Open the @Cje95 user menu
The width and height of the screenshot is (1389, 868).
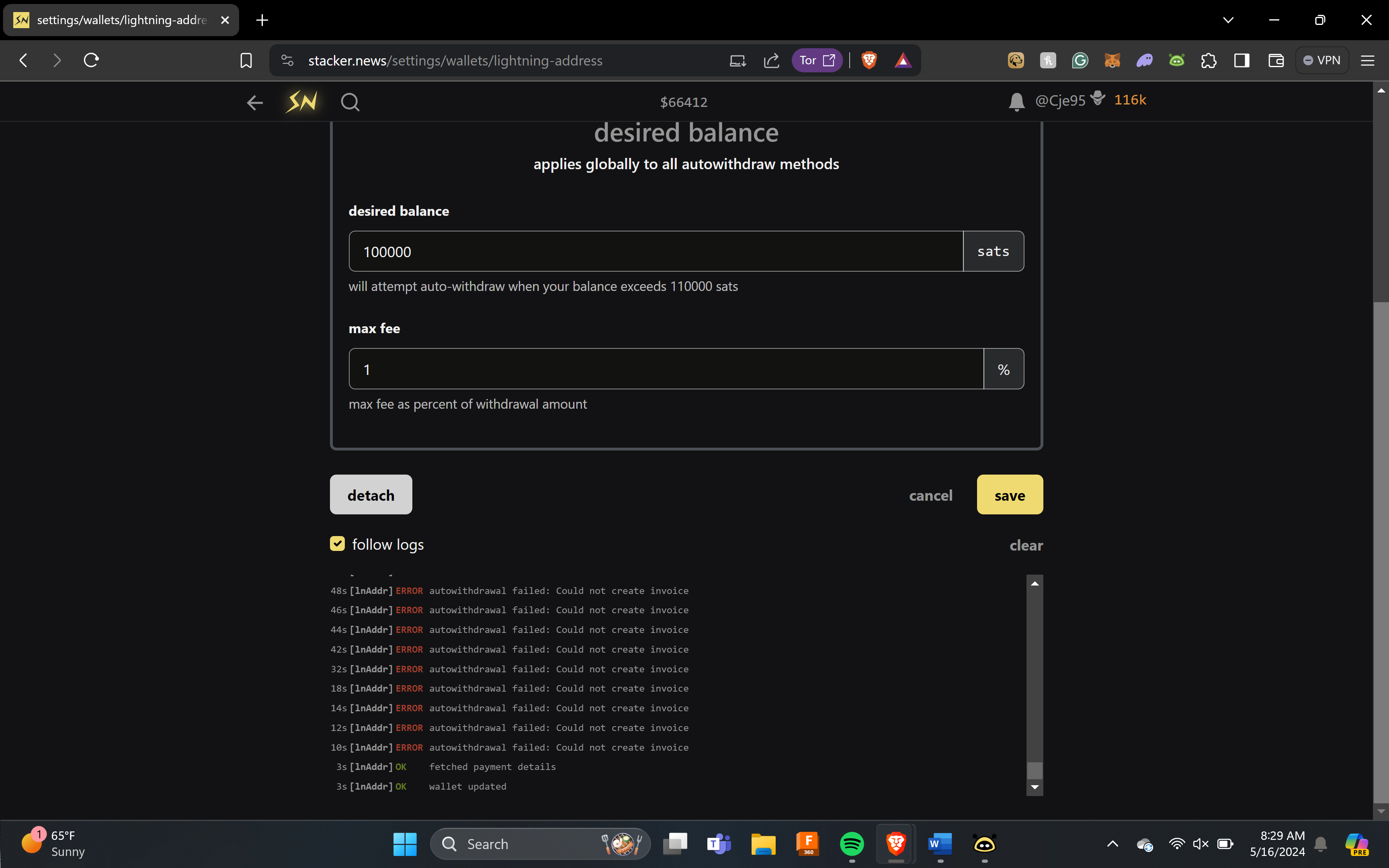pyautogui.click(x=1060, y=100)
